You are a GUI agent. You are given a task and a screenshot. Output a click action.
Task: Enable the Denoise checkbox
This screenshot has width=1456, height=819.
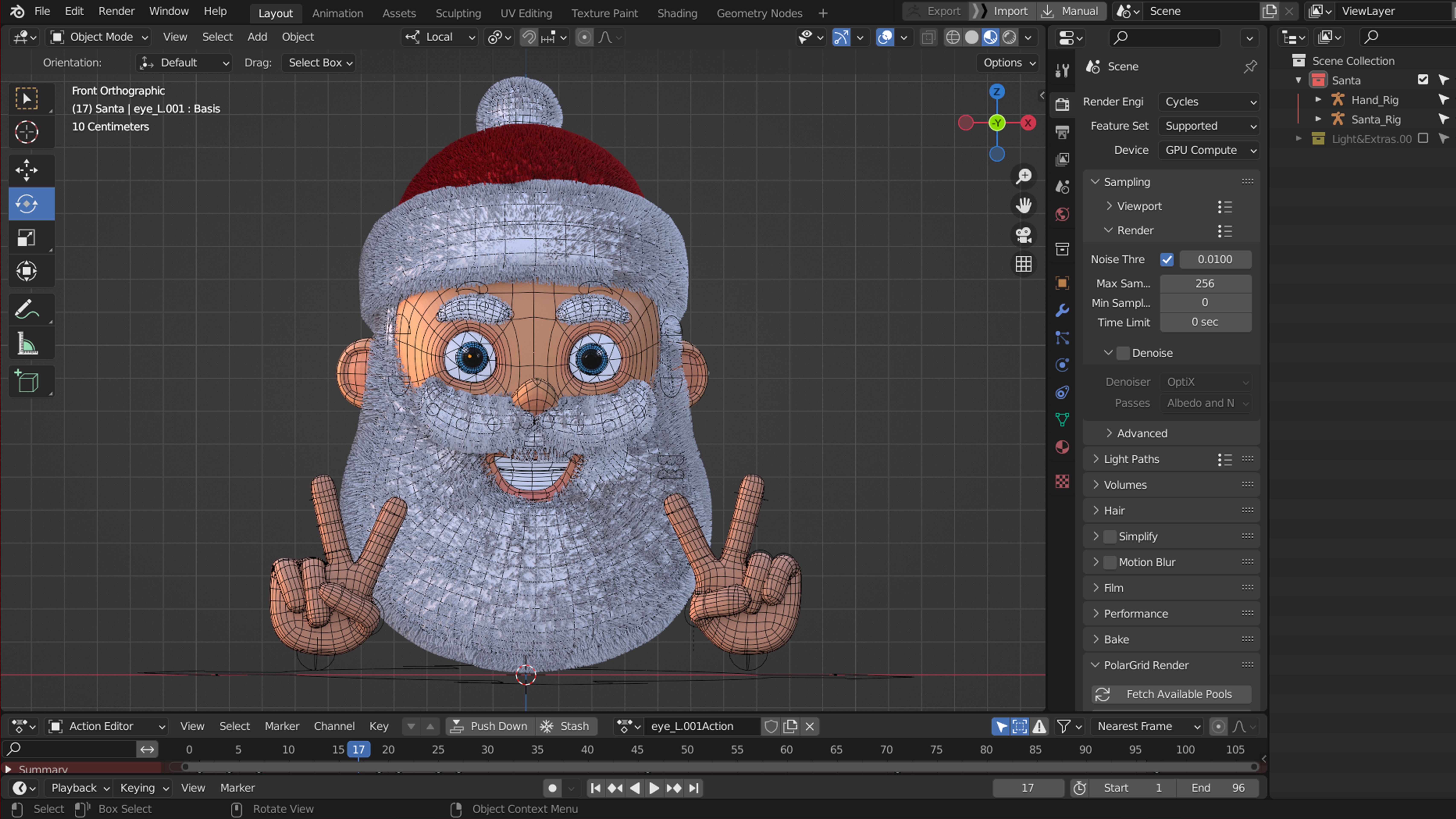[x=1123, y=353]
